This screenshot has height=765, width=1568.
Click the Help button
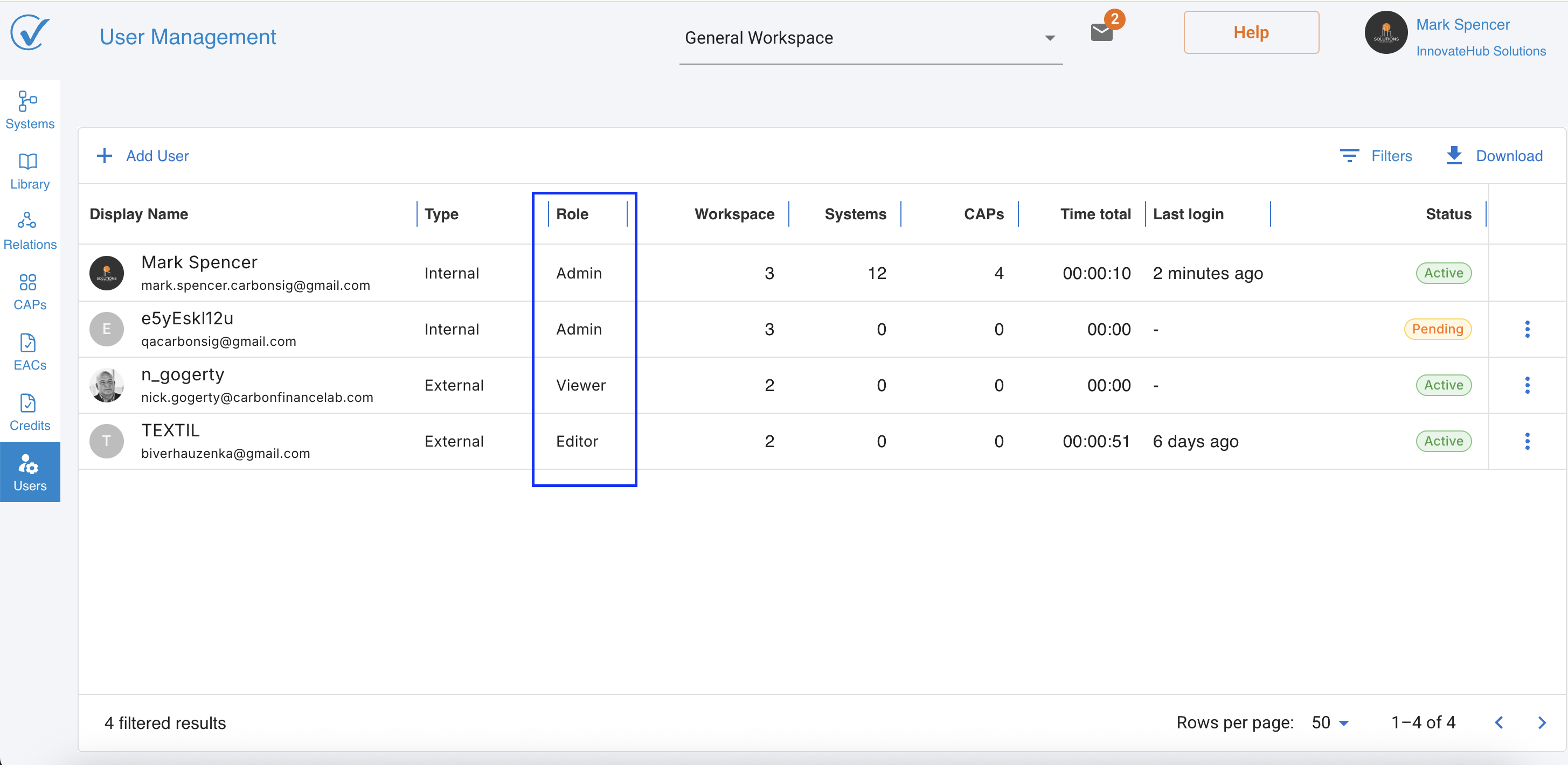coord(1251,33)
